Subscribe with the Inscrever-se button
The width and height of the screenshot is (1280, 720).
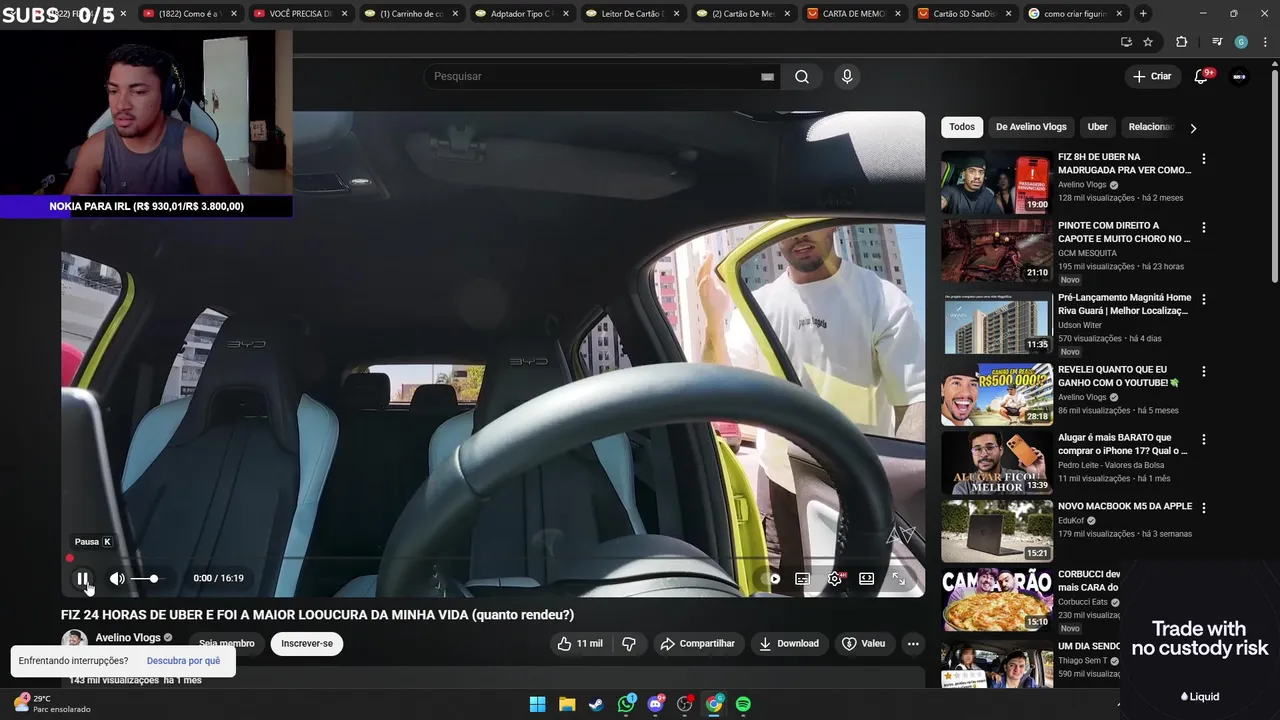click(307, 644)
